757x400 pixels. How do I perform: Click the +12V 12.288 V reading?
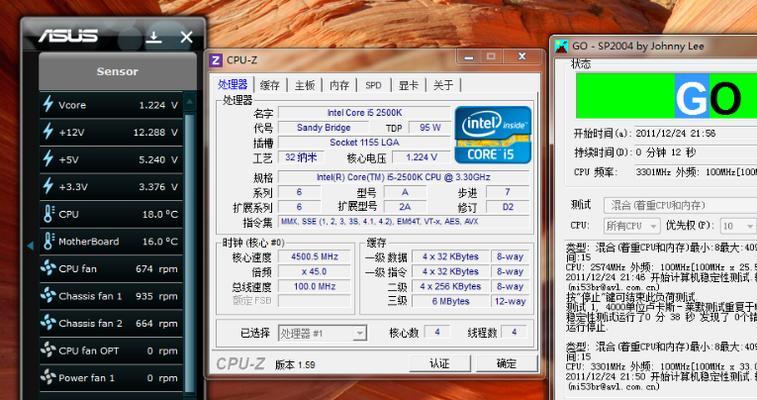155,132
